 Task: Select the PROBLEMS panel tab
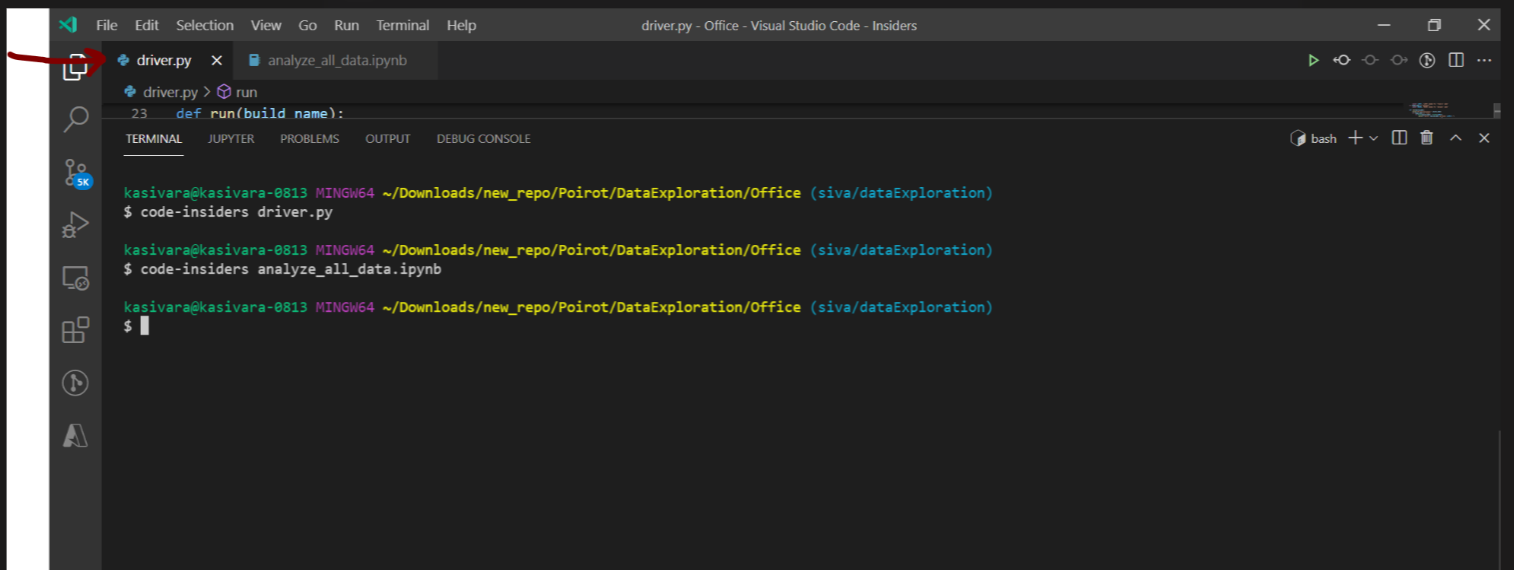[x=309, y=139]
